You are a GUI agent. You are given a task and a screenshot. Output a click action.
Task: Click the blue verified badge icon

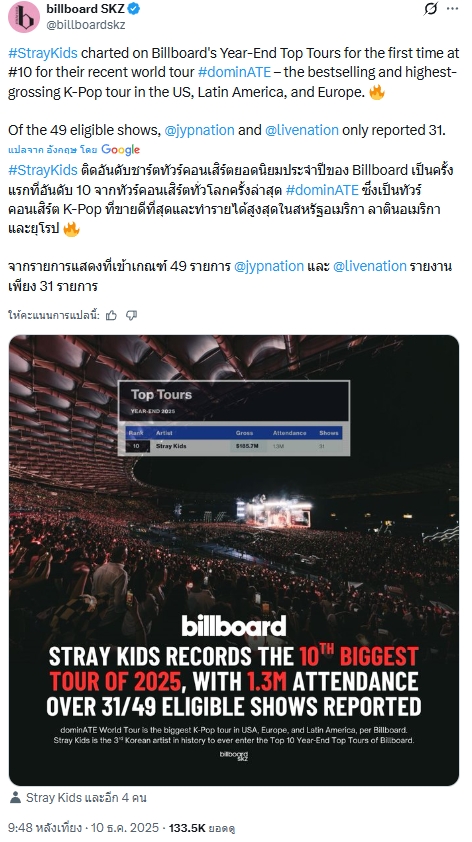tap(135, 9)
